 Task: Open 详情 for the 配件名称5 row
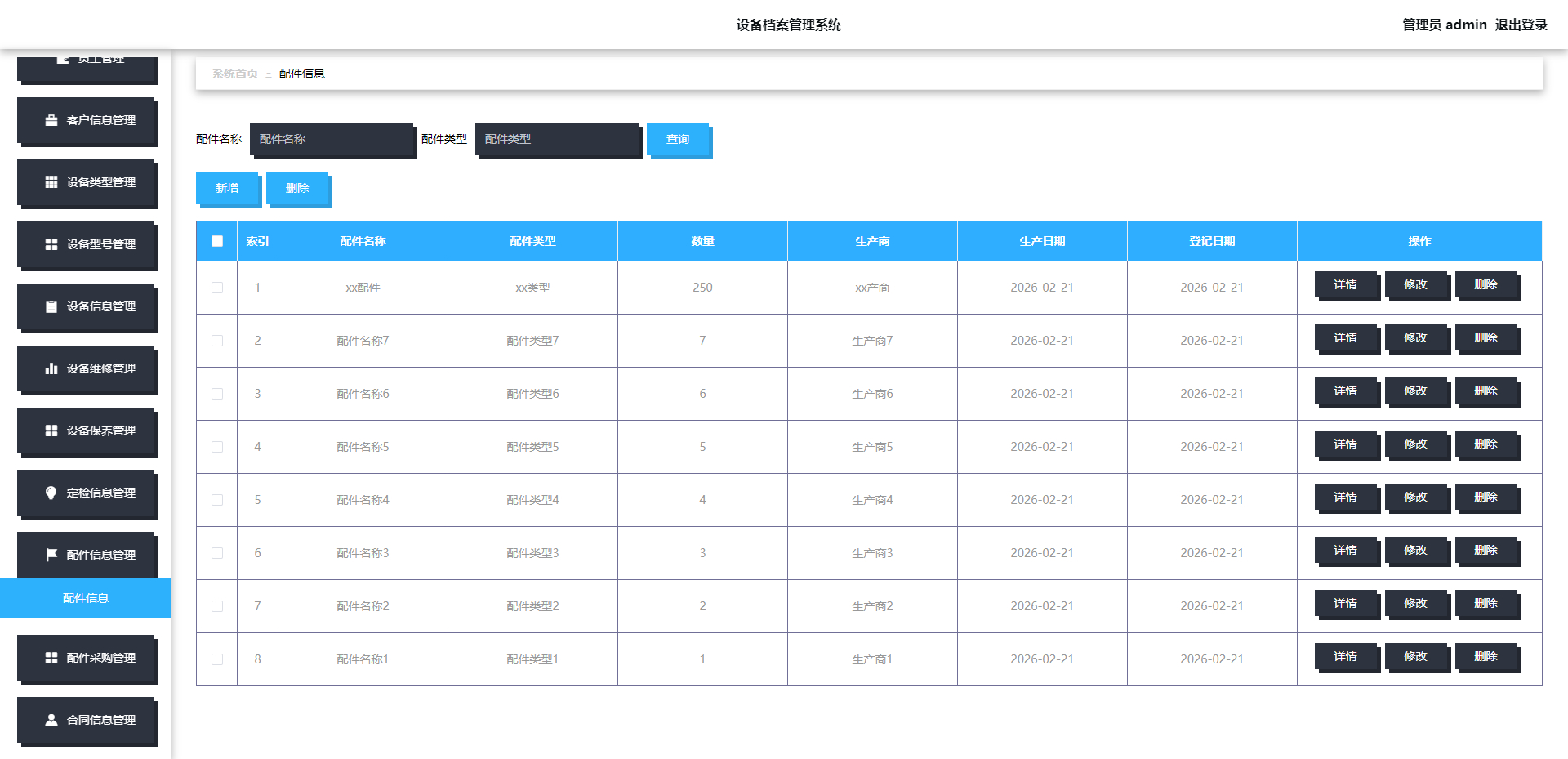point(1347,444)
